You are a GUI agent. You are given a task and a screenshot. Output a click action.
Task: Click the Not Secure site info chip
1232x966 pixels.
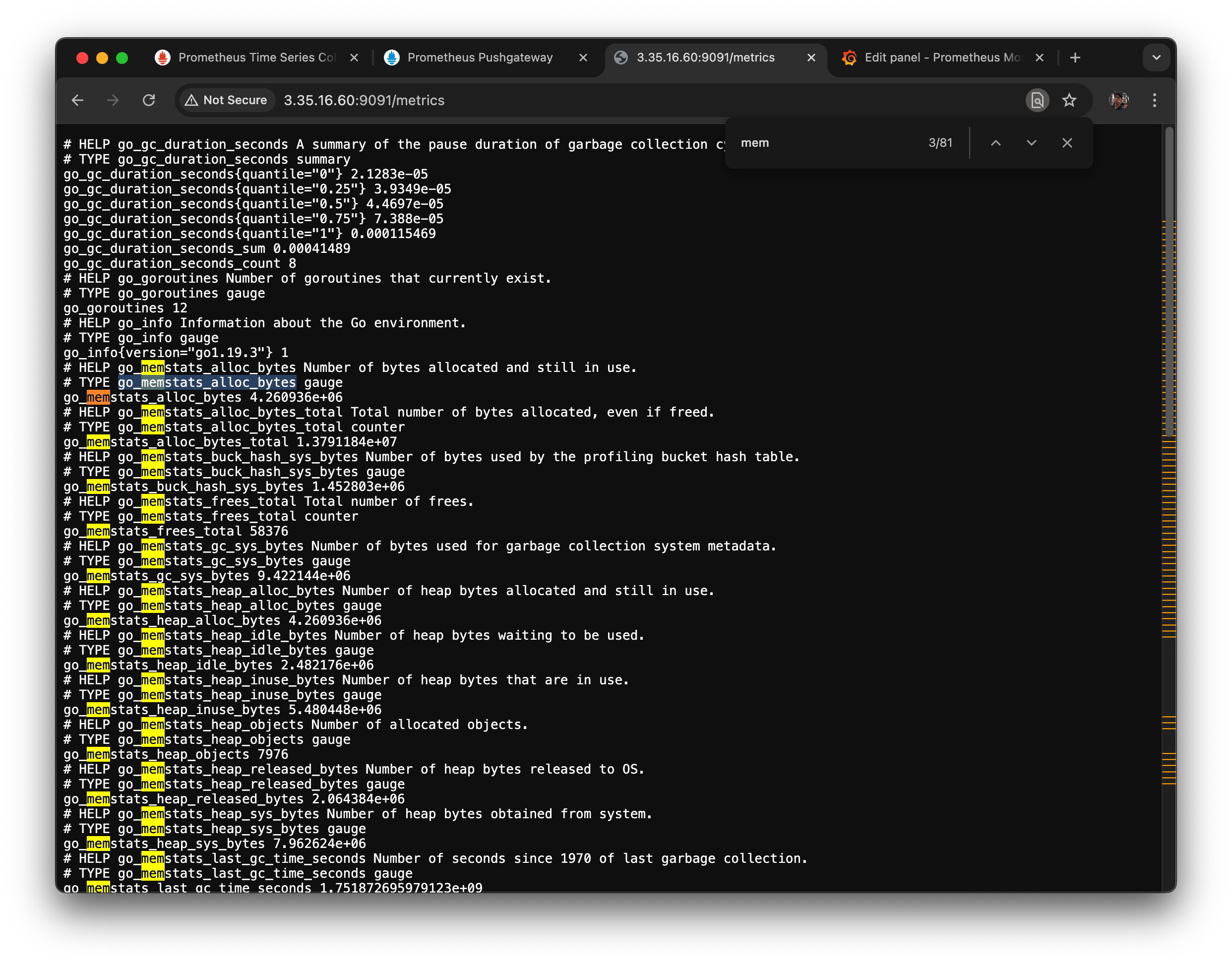coord(226,100)
